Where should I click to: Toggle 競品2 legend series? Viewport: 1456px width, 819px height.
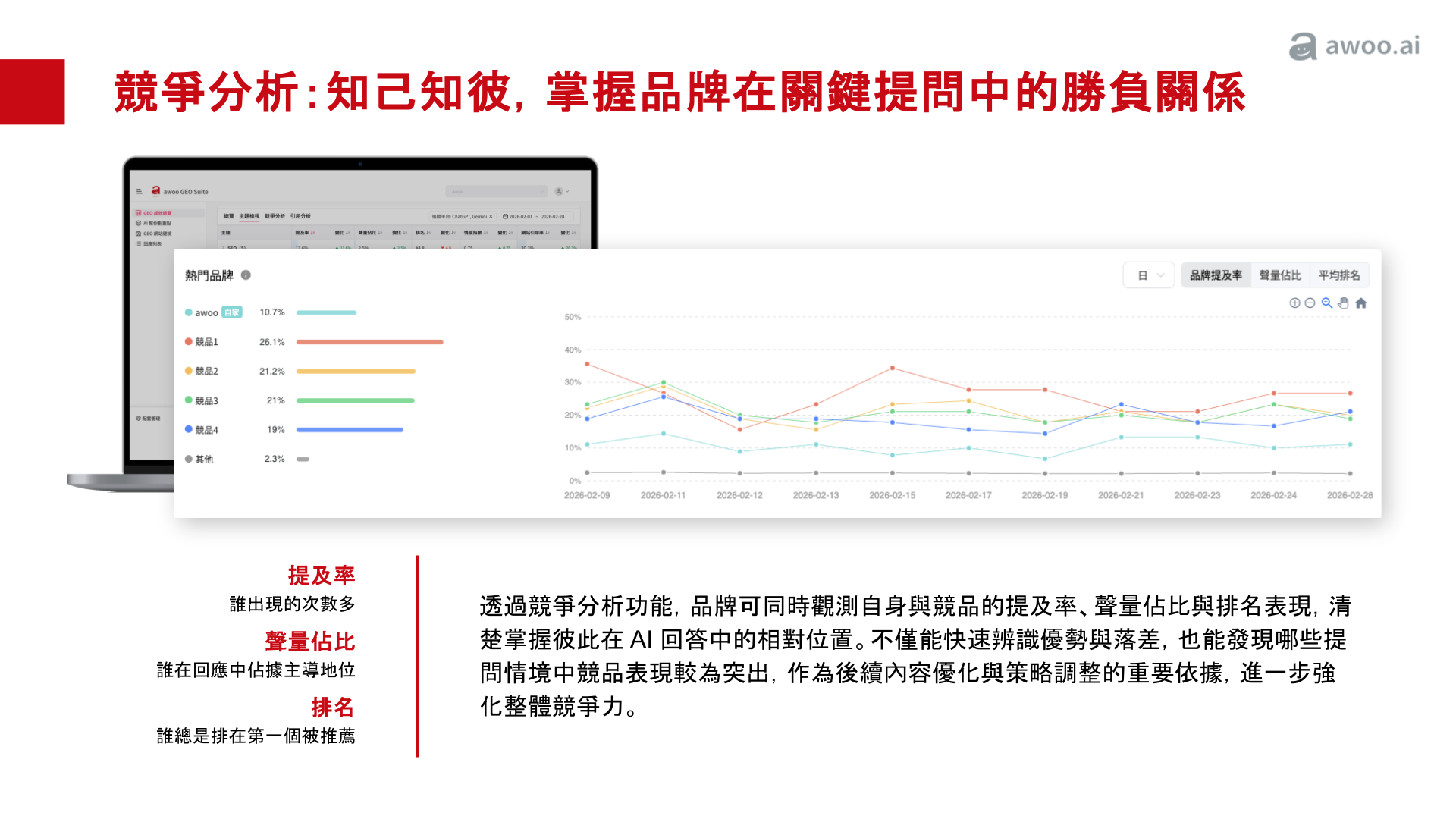click(202, 372)
